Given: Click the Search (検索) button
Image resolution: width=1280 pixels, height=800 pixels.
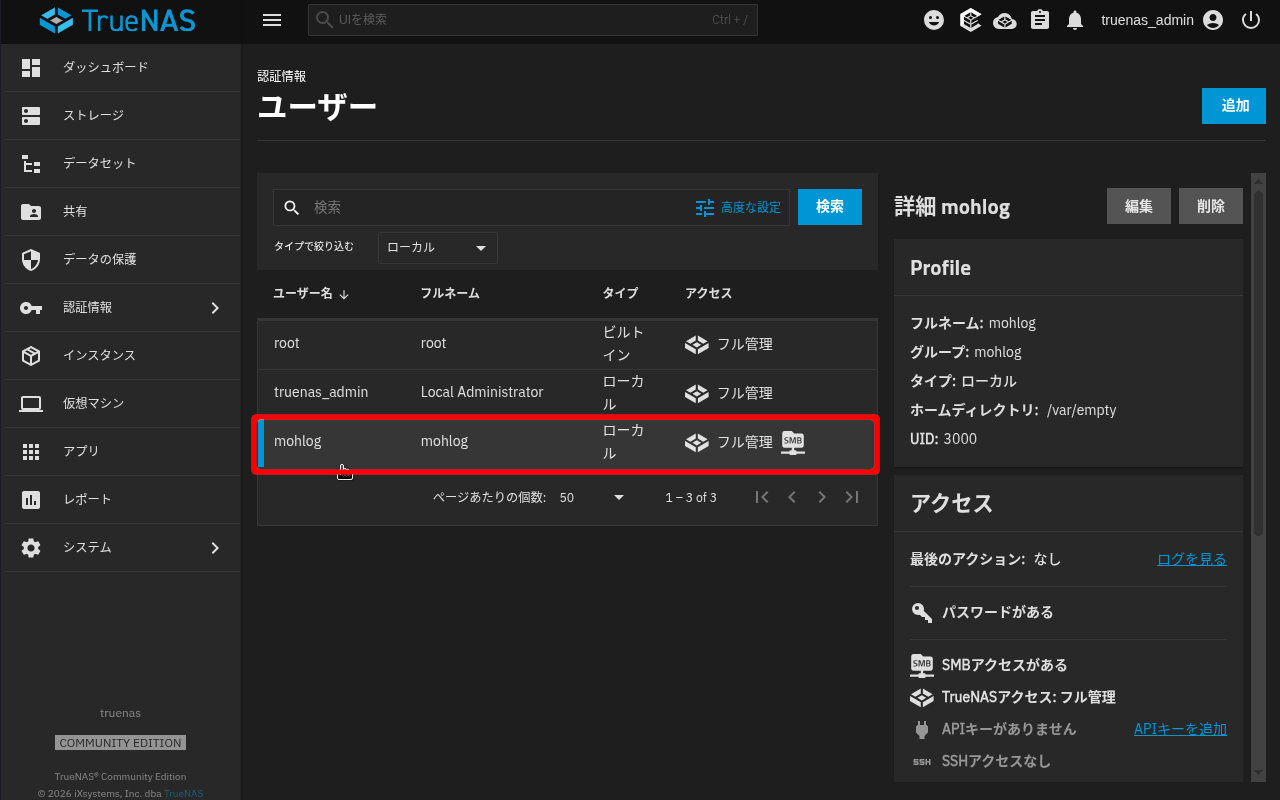Looking at the screenshot, I should 830,207.
